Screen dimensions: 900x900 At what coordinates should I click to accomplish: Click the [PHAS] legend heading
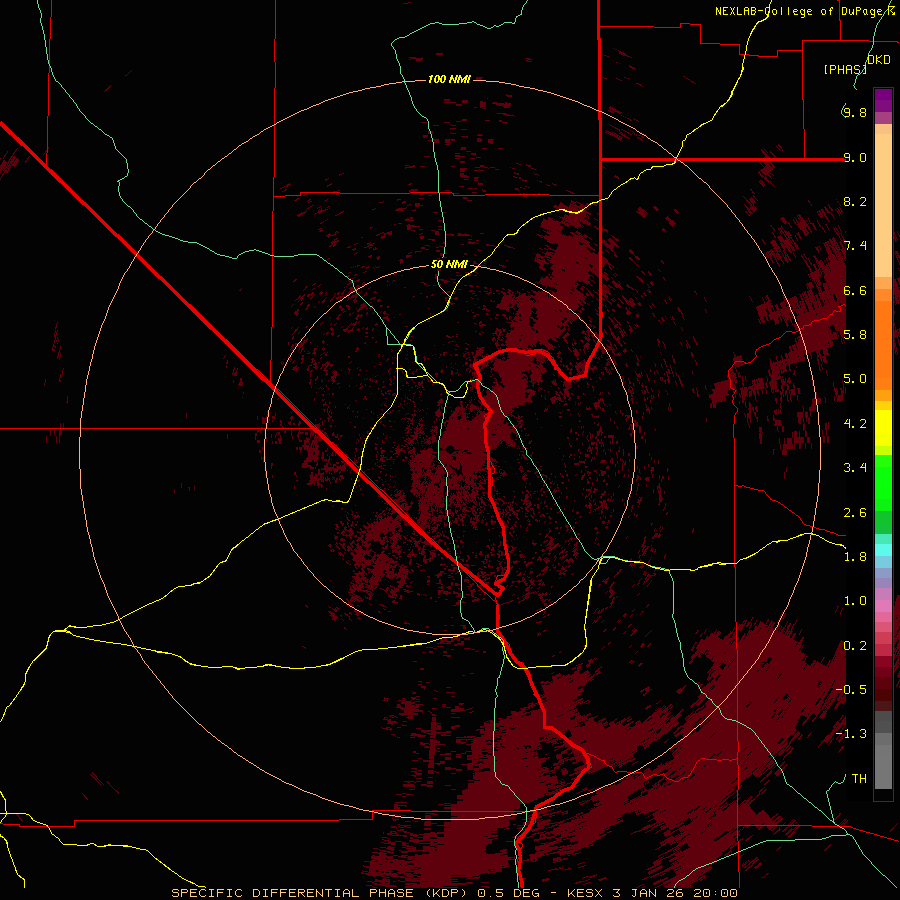(845, 69)
